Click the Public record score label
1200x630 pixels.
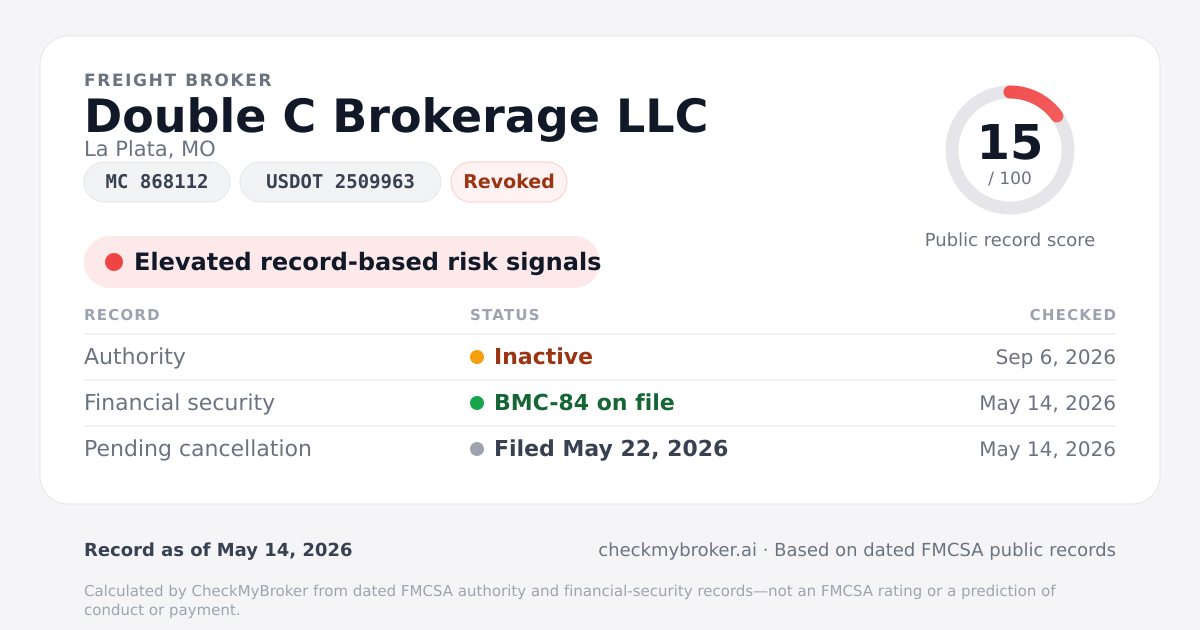(x=1010, y=240)
